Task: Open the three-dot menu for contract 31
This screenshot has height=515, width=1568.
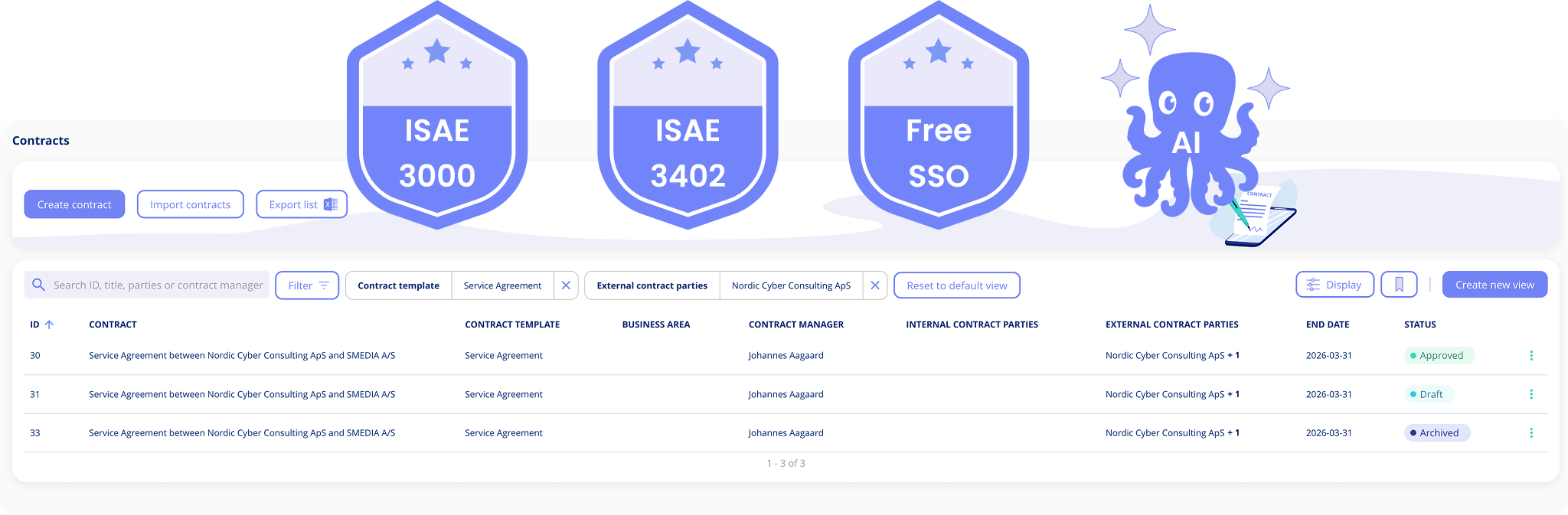Action: click(1531, 394)
